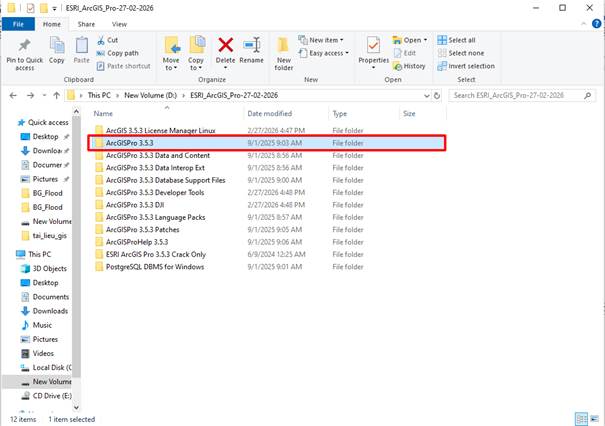
Task: Click the Pin to Quick access icon
Action: pyautogui.click(x=22, y=47)
